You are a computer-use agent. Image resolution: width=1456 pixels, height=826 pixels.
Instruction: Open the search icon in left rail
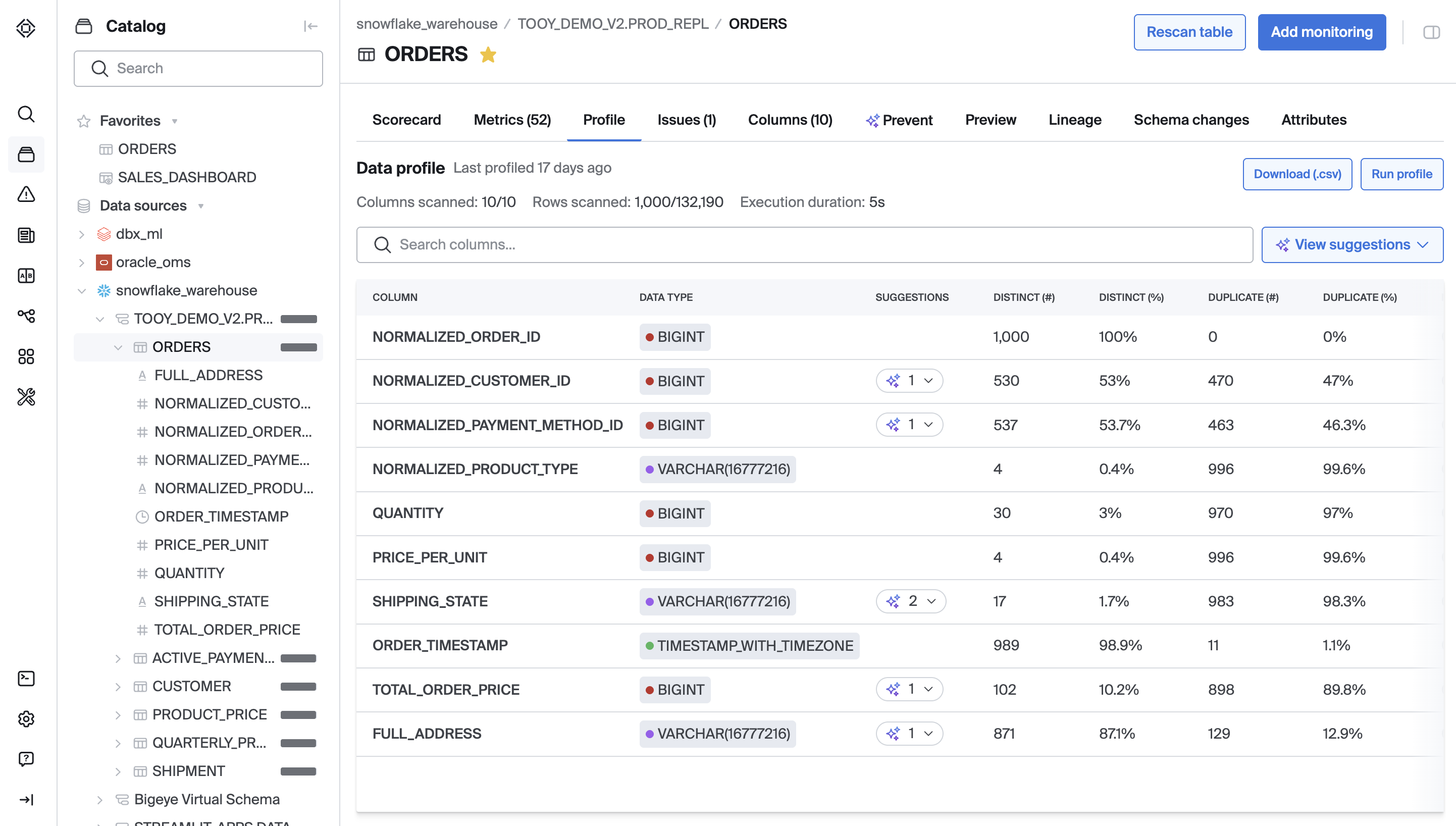pos(26,114)
